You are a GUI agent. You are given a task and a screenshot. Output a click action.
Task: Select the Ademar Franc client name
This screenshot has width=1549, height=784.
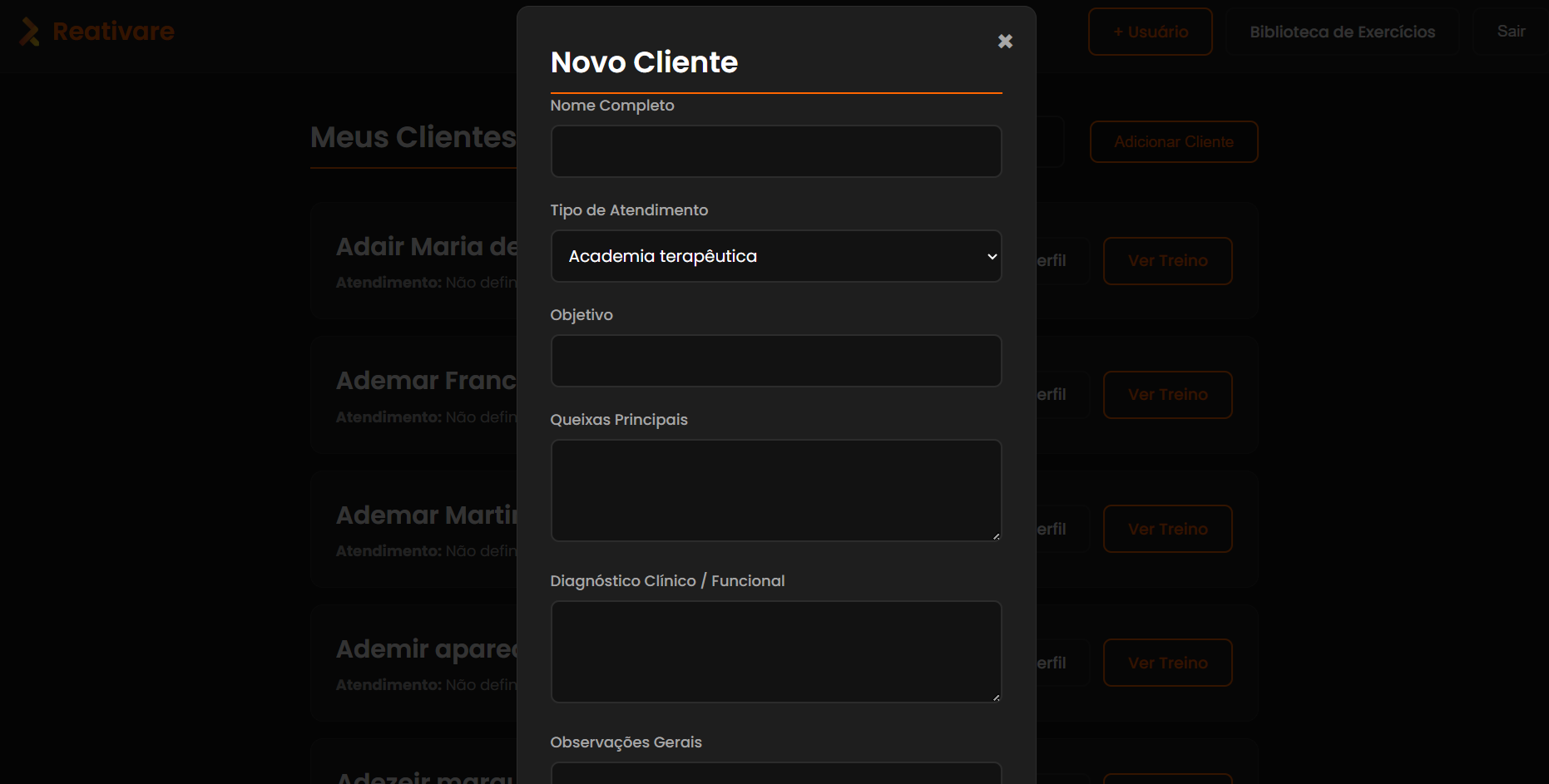click(426, 381)
